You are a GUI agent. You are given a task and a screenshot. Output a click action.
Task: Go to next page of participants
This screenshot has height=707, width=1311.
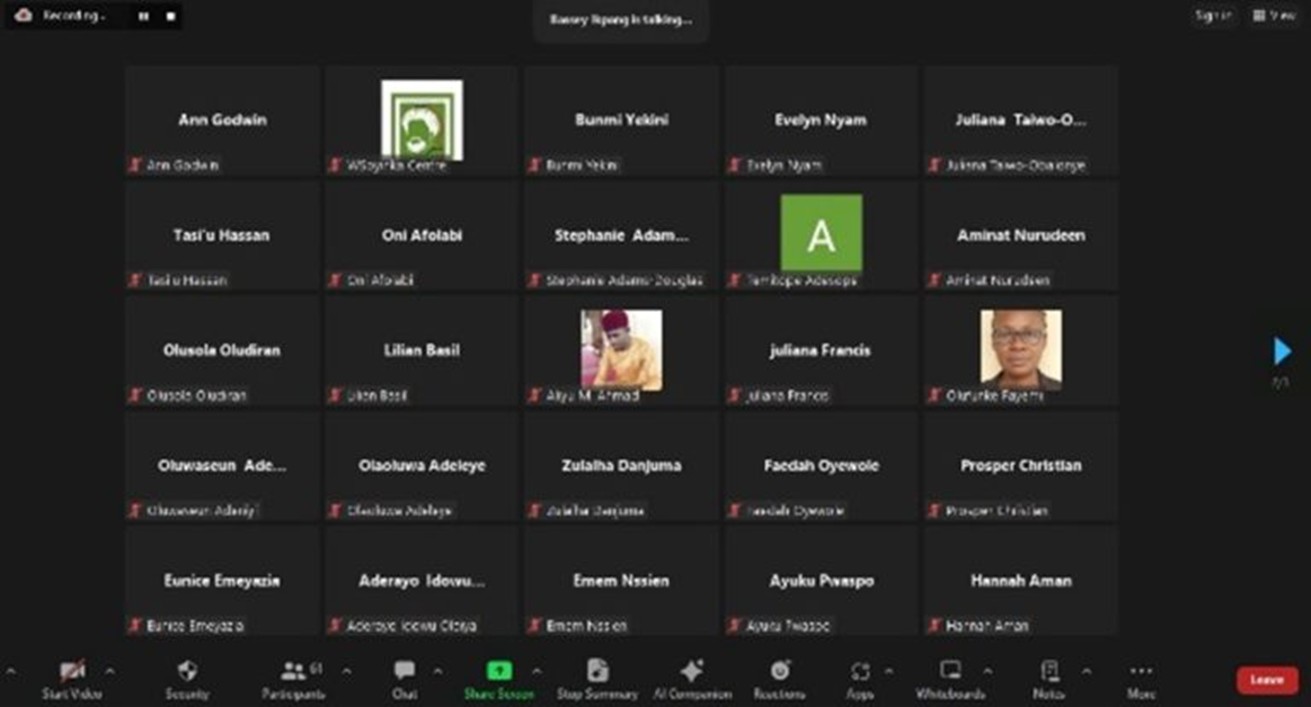pyautogui.click(x=1282, y=351)
